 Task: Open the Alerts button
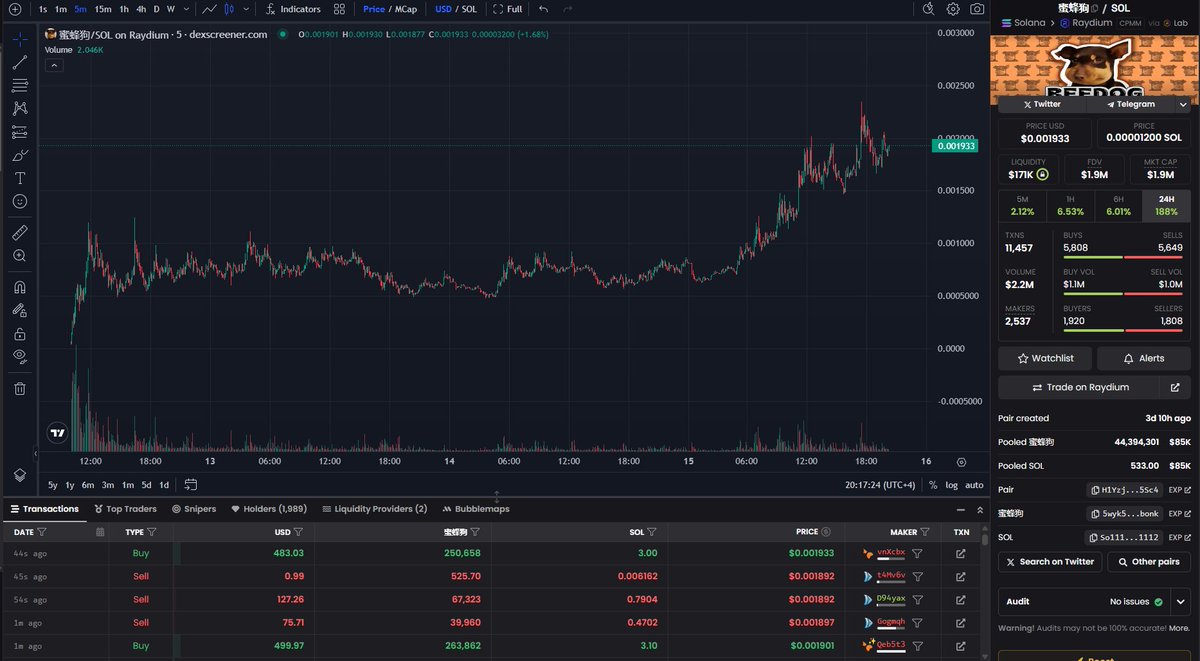(1144, 358)
